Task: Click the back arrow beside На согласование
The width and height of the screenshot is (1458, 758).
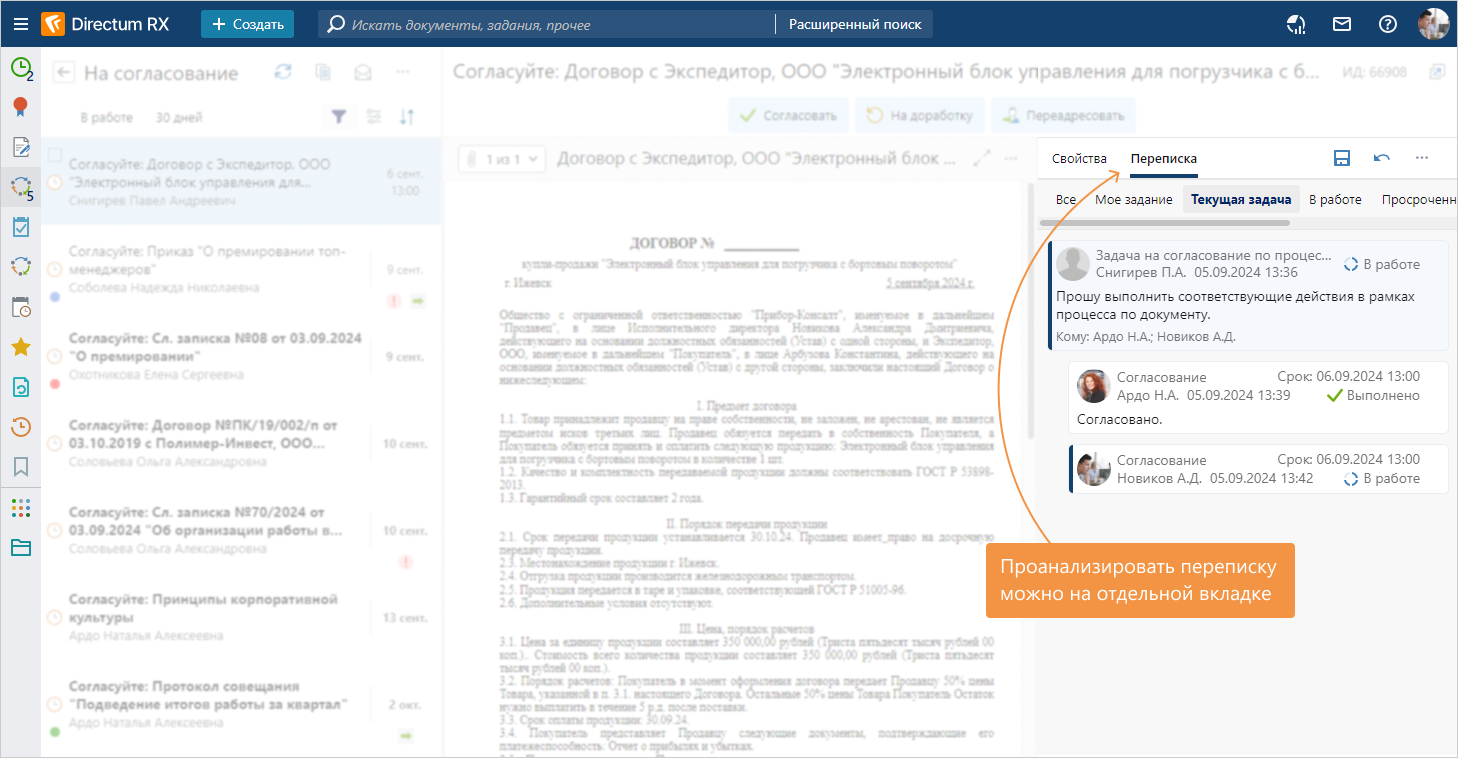Action: (64, 72)
